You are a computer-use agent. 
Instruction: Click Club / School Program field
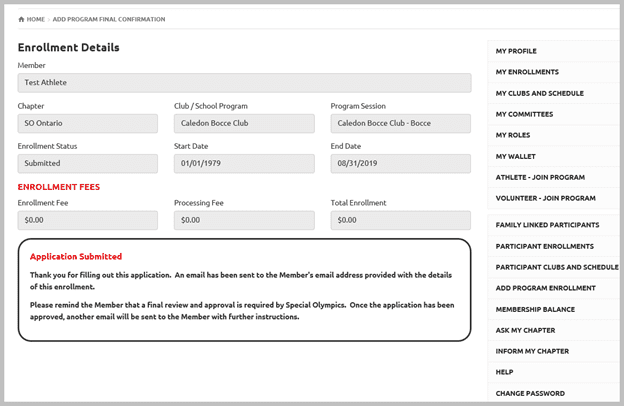[x=244, y=123]
